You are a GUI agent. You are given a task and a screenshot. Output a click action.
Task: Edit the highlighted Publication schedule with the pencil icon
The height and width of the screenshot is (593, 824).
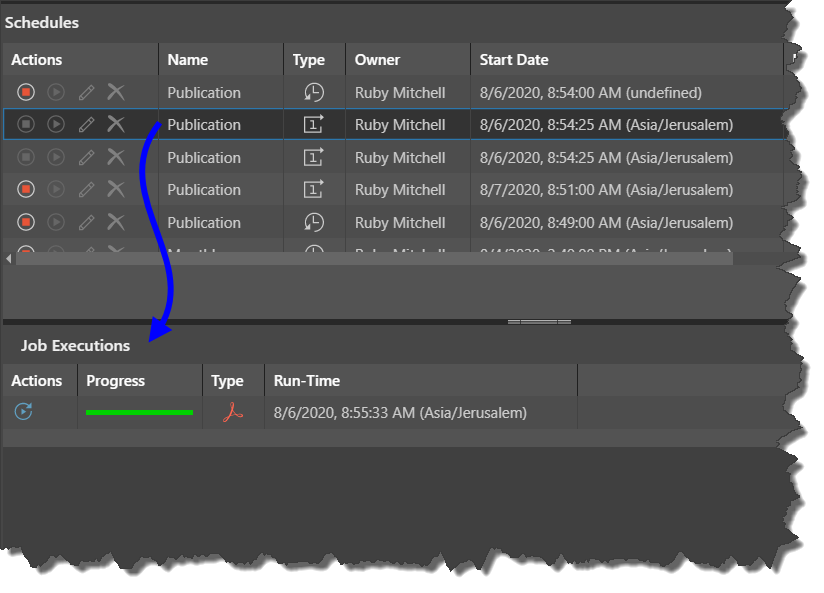[x=87, y=124]
